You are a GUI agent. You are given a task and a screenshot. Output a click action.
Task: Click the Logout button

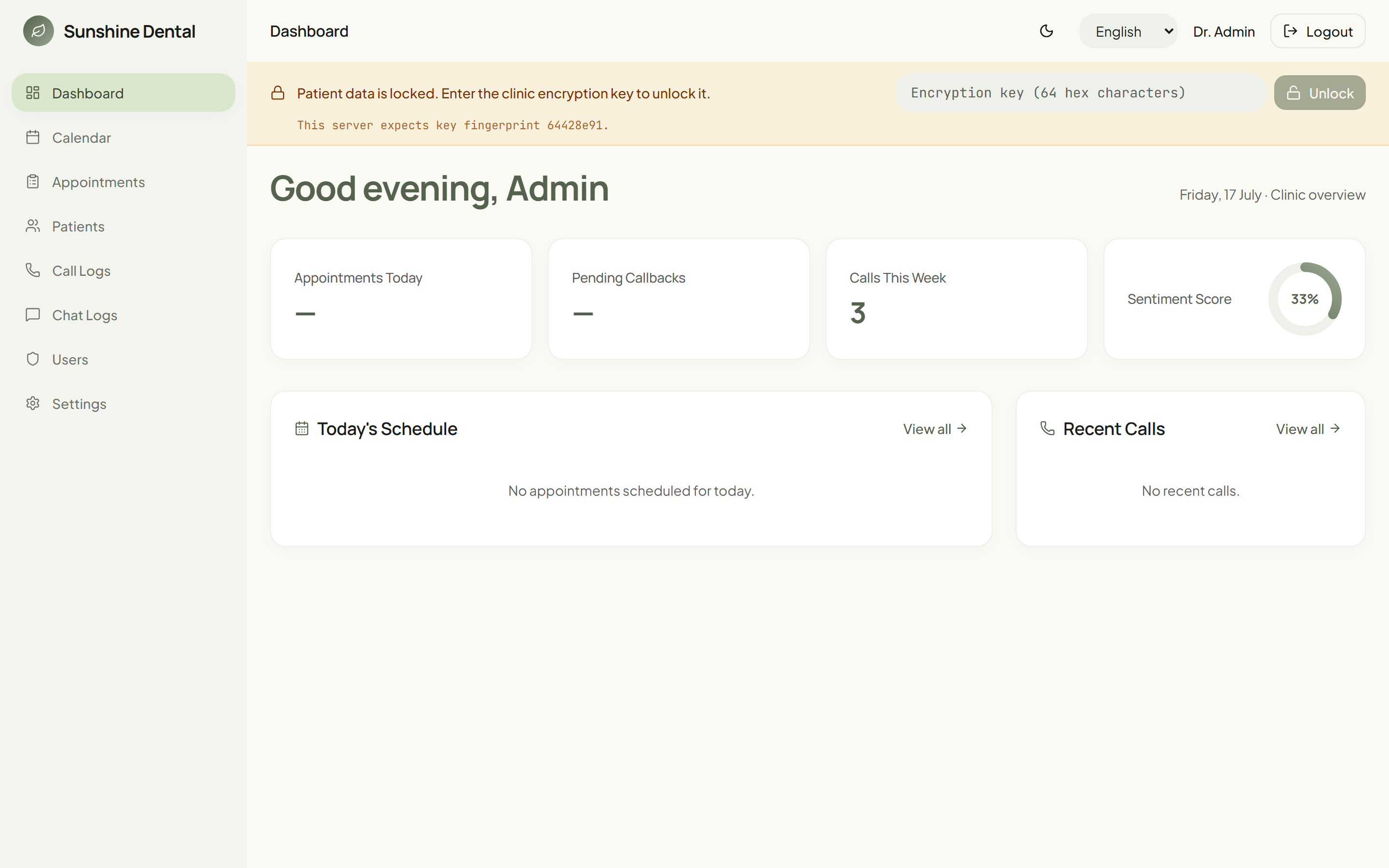1318,31
